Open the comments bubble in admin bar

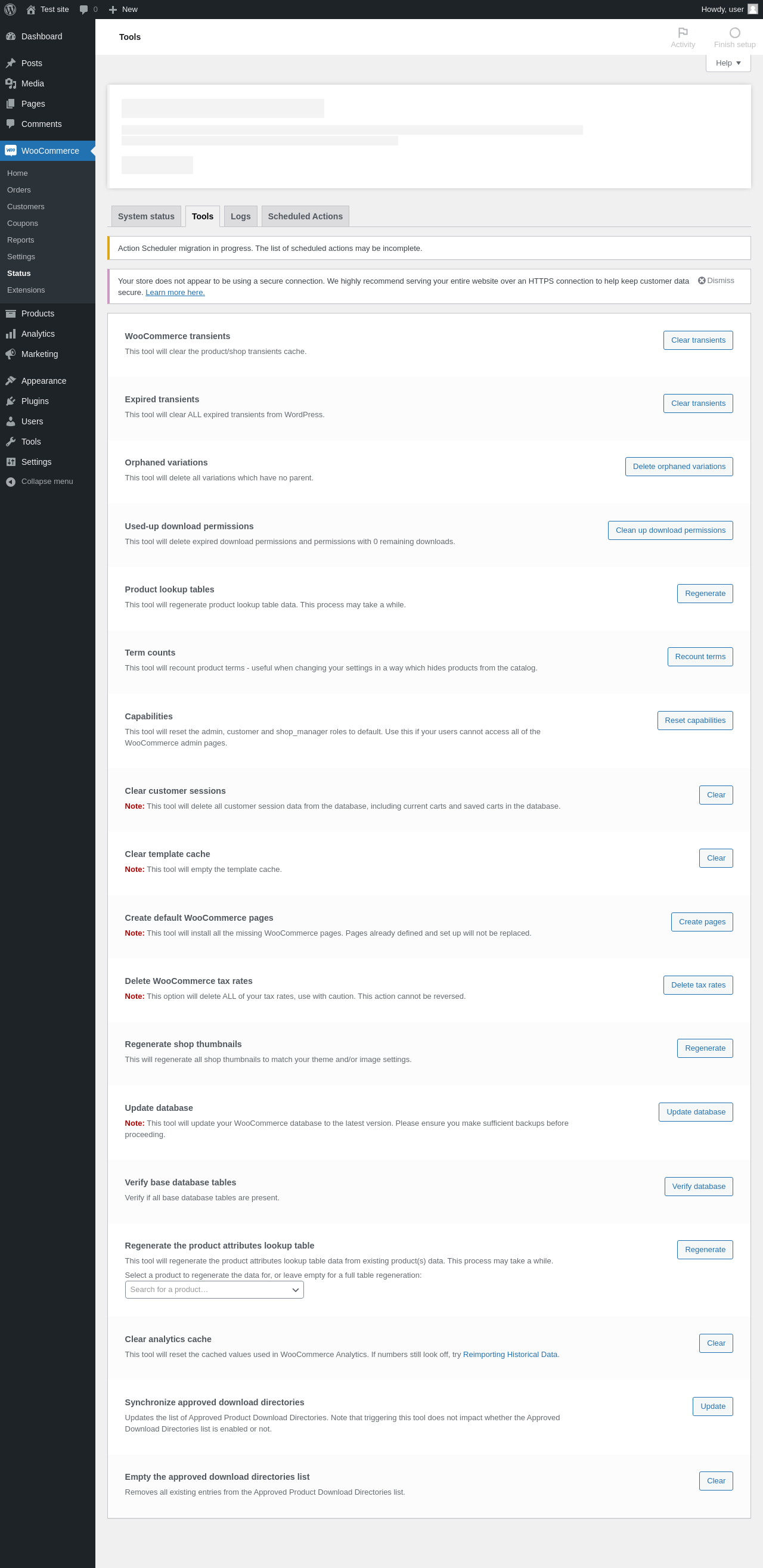click(x=88, y=9)
